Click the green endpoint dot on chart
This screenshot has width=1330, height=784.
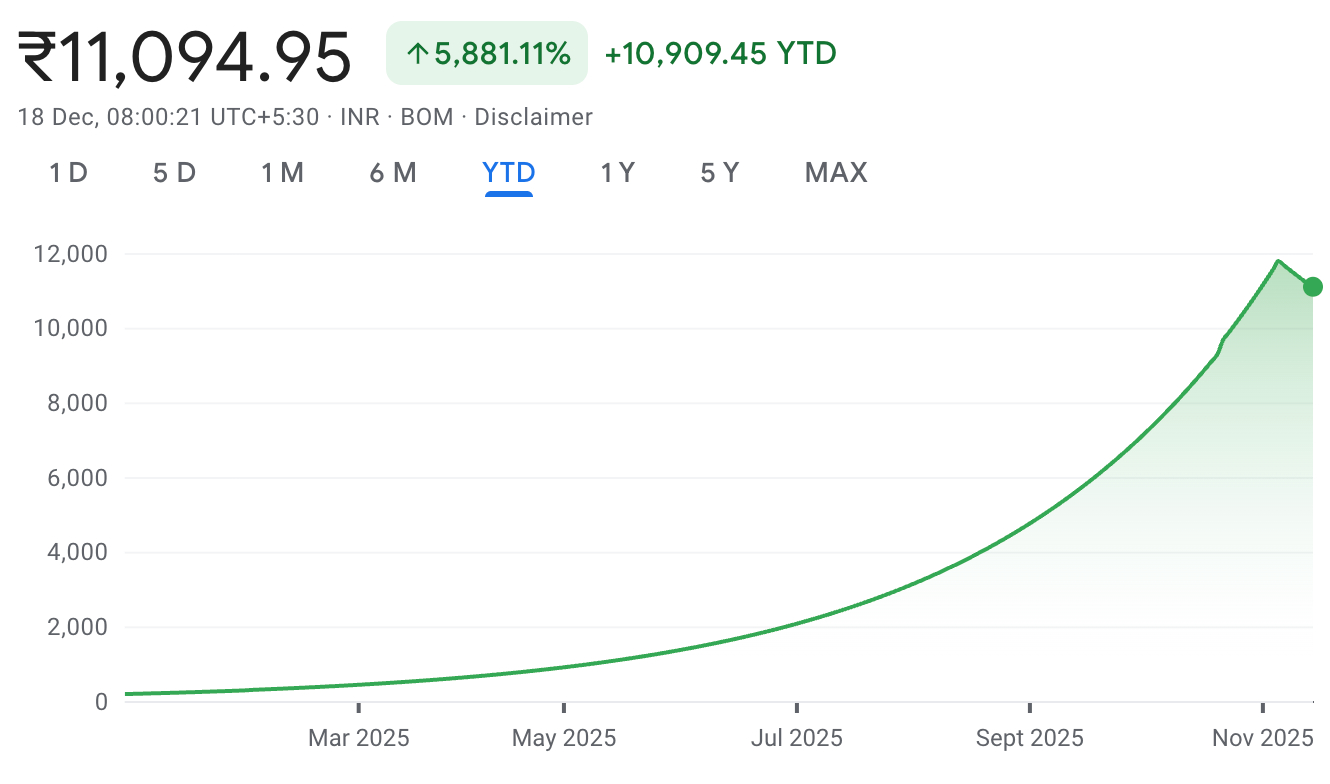(1313, 288)
